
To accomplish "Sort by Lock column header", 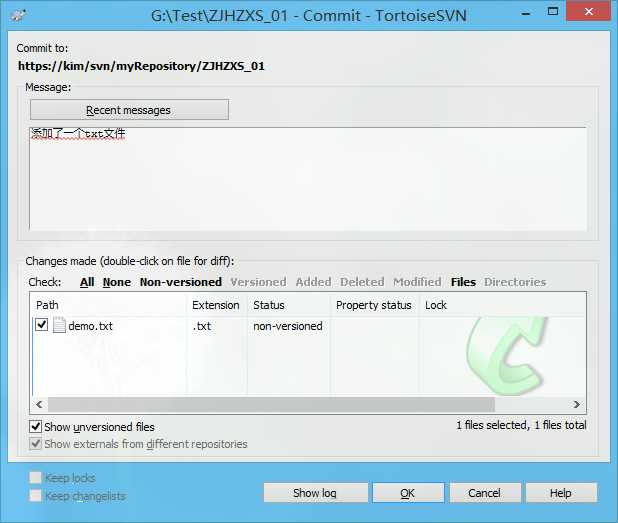I will click(x=436, y=305).
